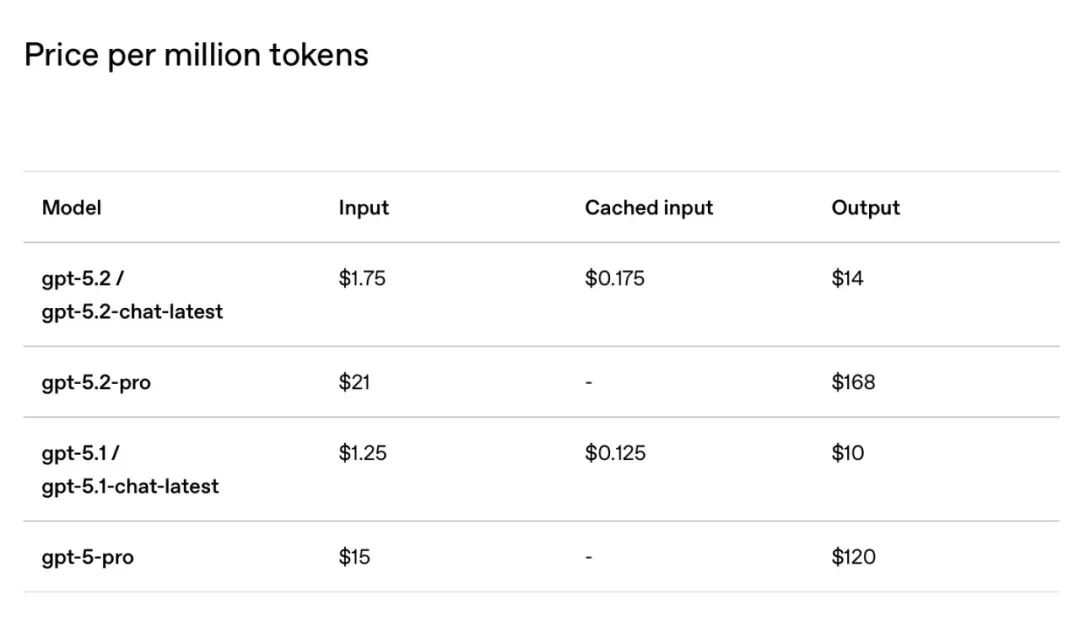Select the gpt-5.1-chat-latest model name
This screenshot has height=643, width=1080.
click(130, 487)
